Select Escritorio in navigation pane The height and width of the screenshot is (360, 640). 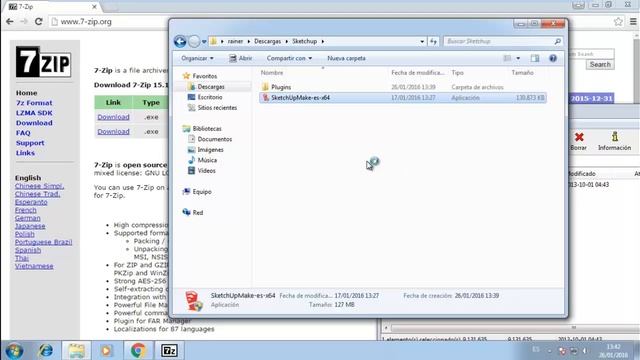click(205, 97)
